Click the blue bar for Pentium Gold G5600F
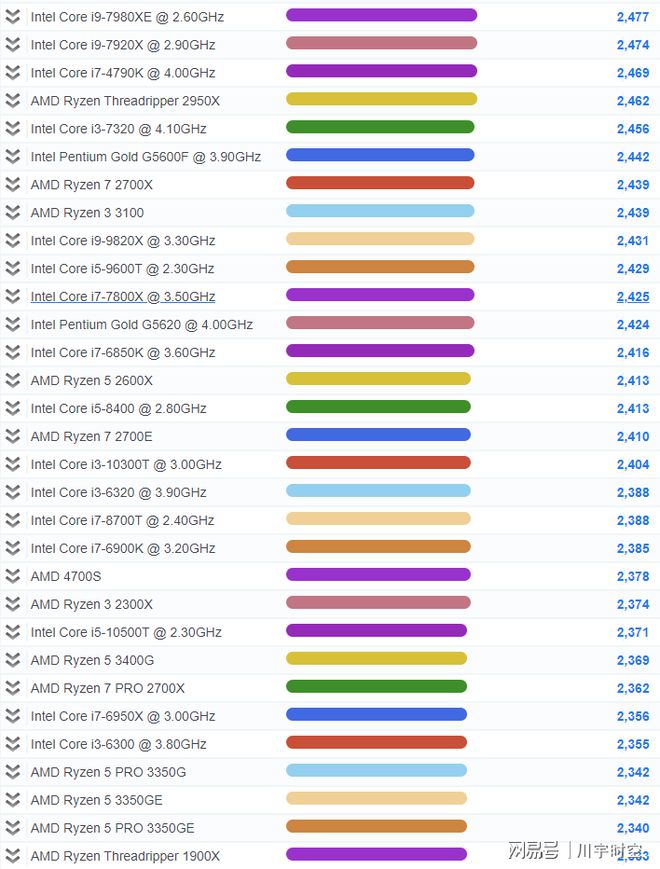The image size is (660, 869). [x=380, y=155]
